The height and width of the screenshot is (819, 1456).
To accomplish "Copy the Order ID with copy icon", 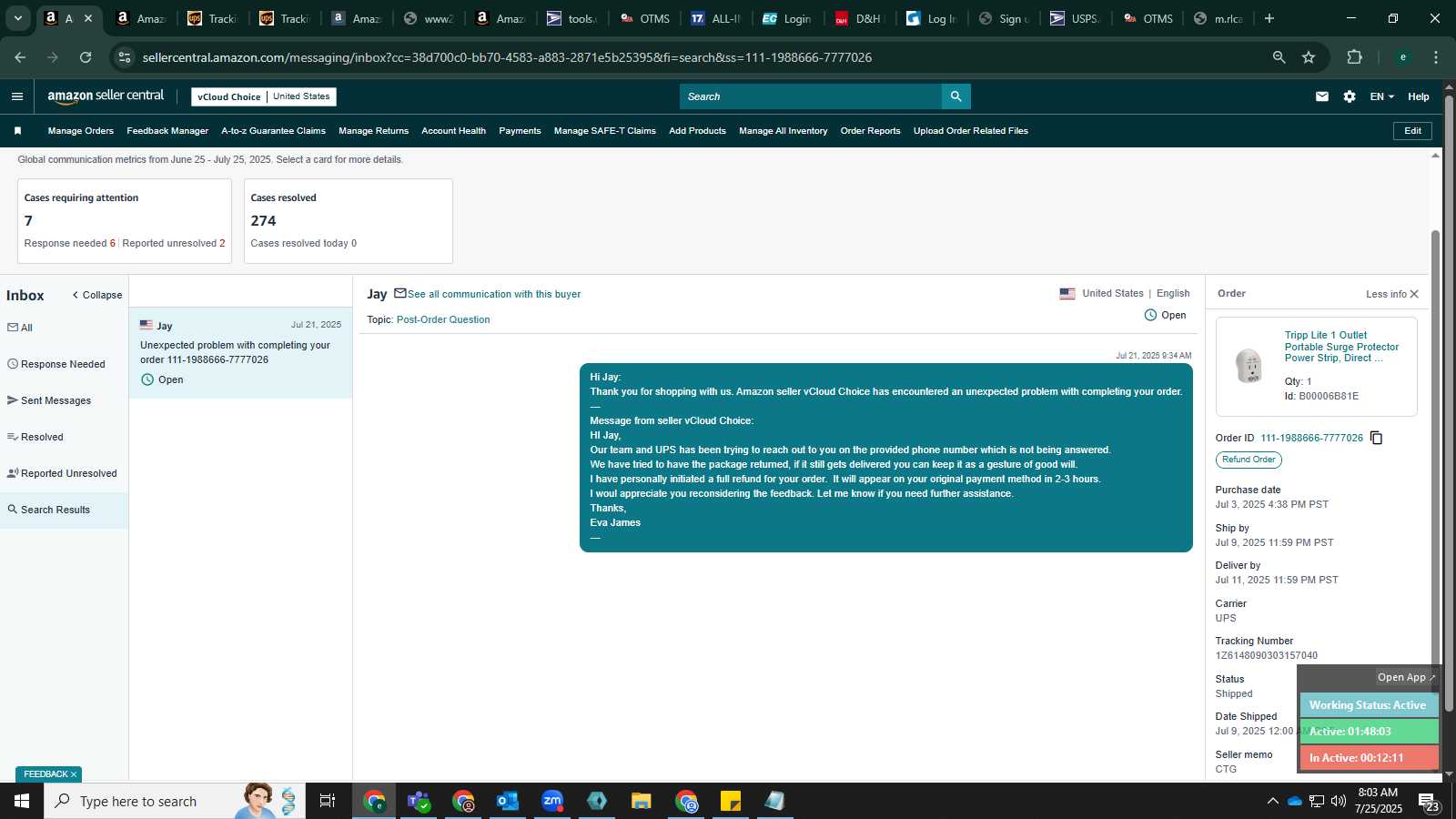I will 1376,438.
